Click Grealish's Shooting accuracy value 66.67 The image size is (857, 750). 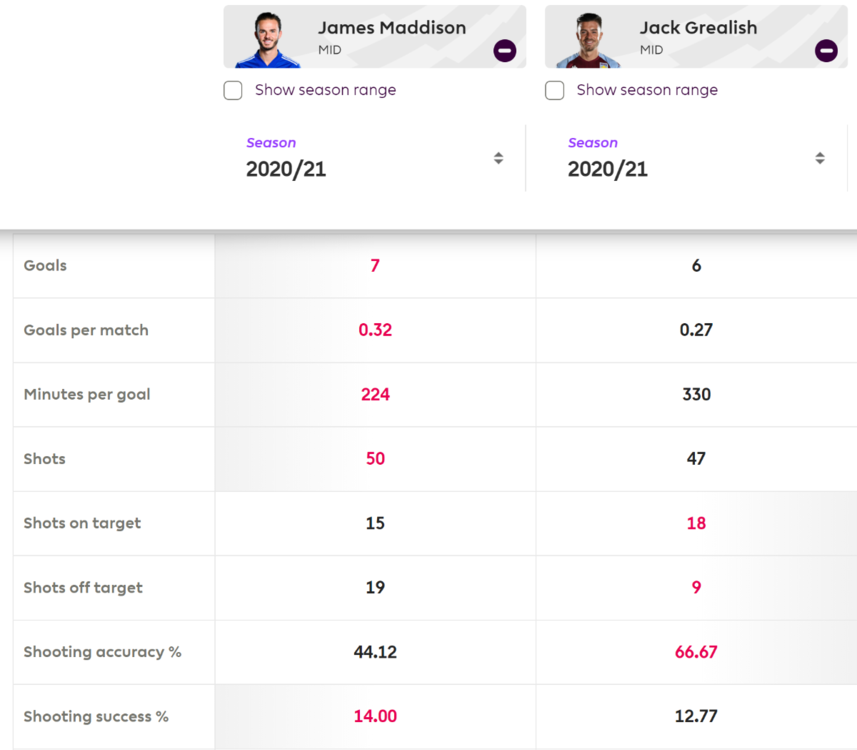pos(696,652)
